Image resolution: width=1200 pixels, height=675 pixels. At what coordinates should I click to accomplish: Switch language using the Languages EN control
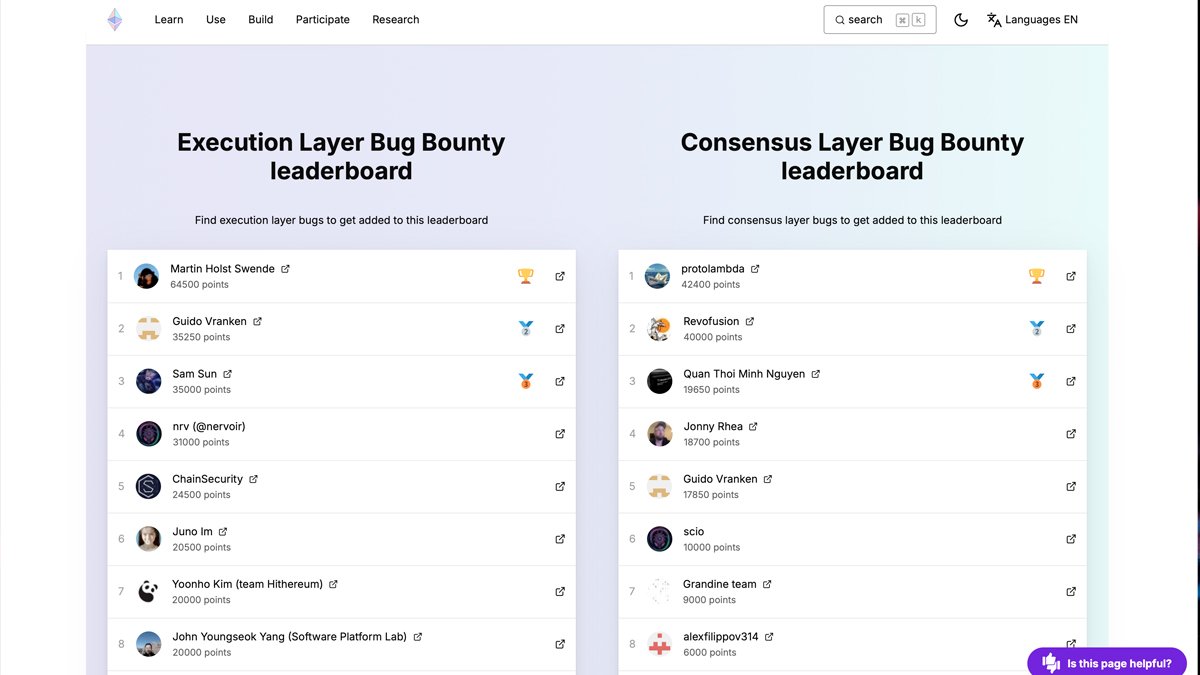(1031, 19)
